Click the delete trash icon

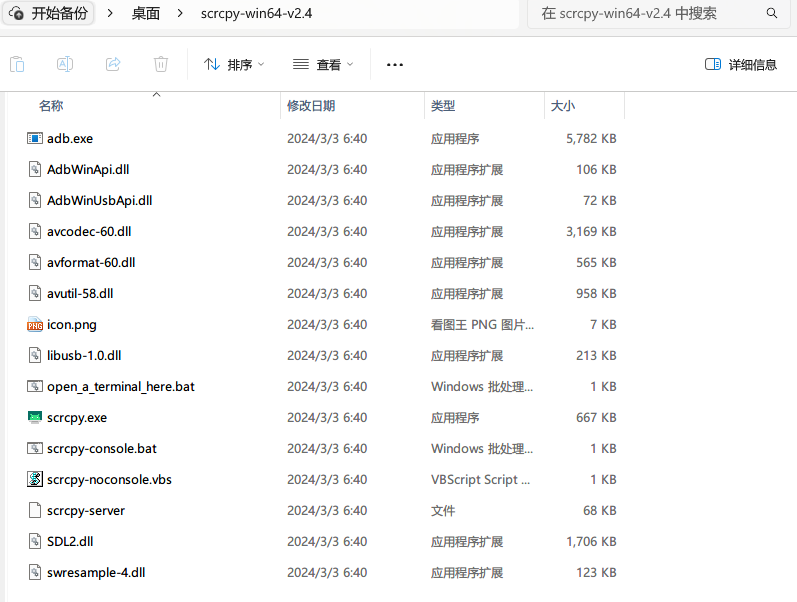[161, 64]
